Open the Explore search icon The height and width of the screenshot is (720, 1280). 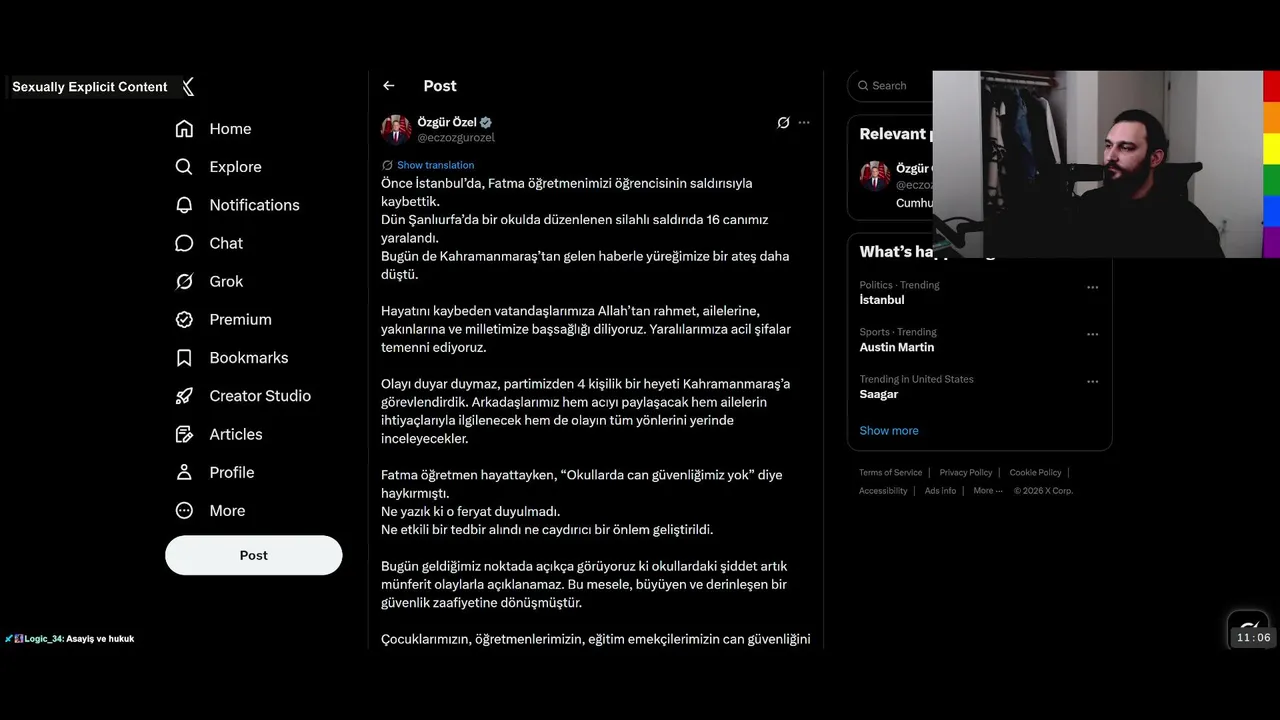[184, 167]
